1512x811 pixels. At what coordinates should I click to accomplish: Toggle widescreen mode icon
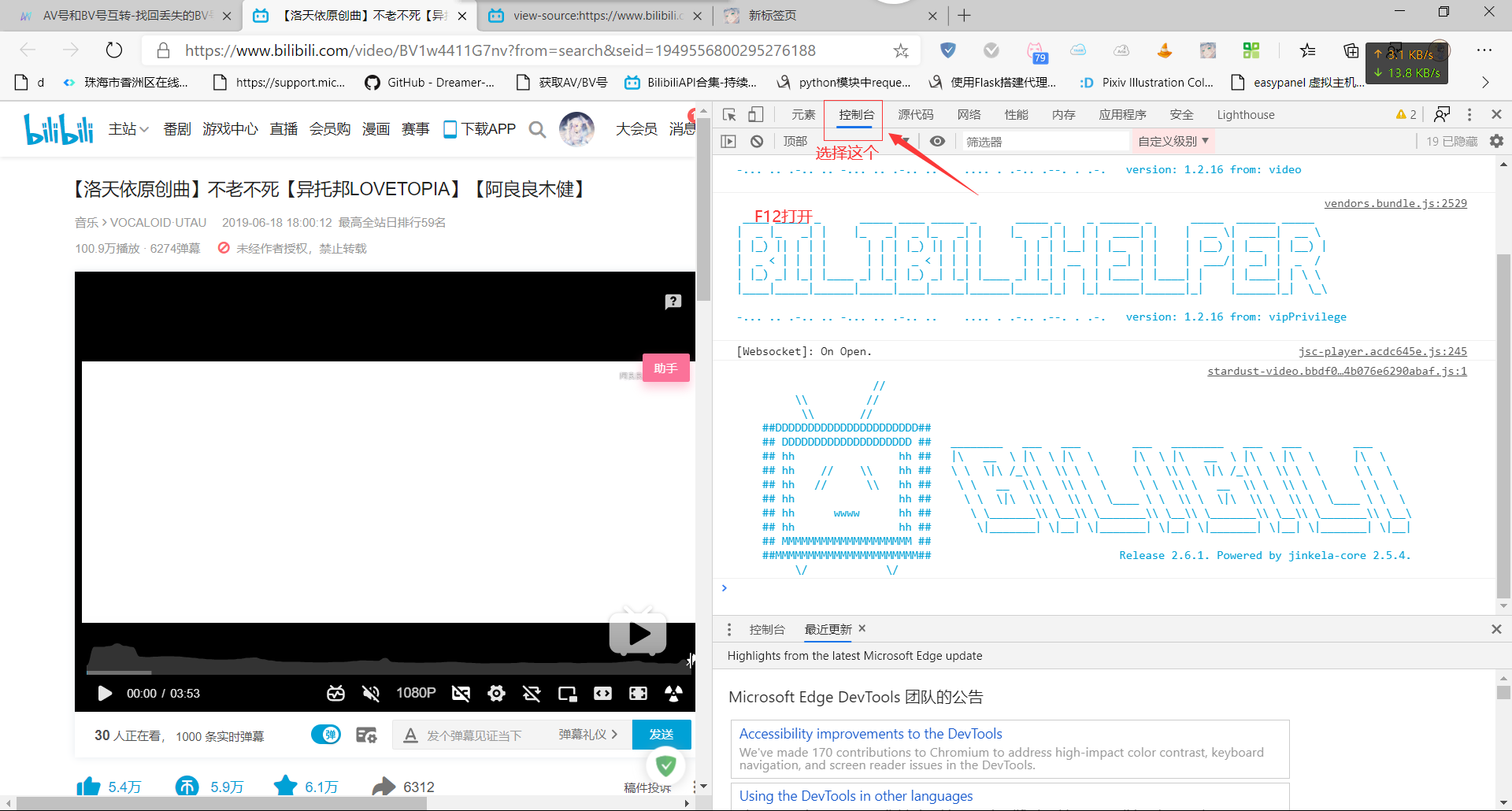[602, 694]
